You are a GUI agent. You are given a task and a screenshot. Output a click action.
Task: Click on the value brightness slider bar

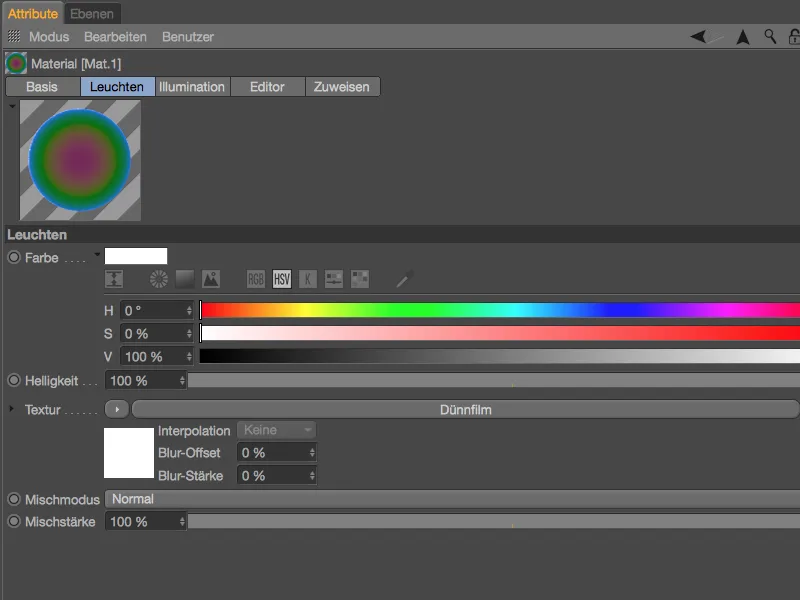[499, 356]
